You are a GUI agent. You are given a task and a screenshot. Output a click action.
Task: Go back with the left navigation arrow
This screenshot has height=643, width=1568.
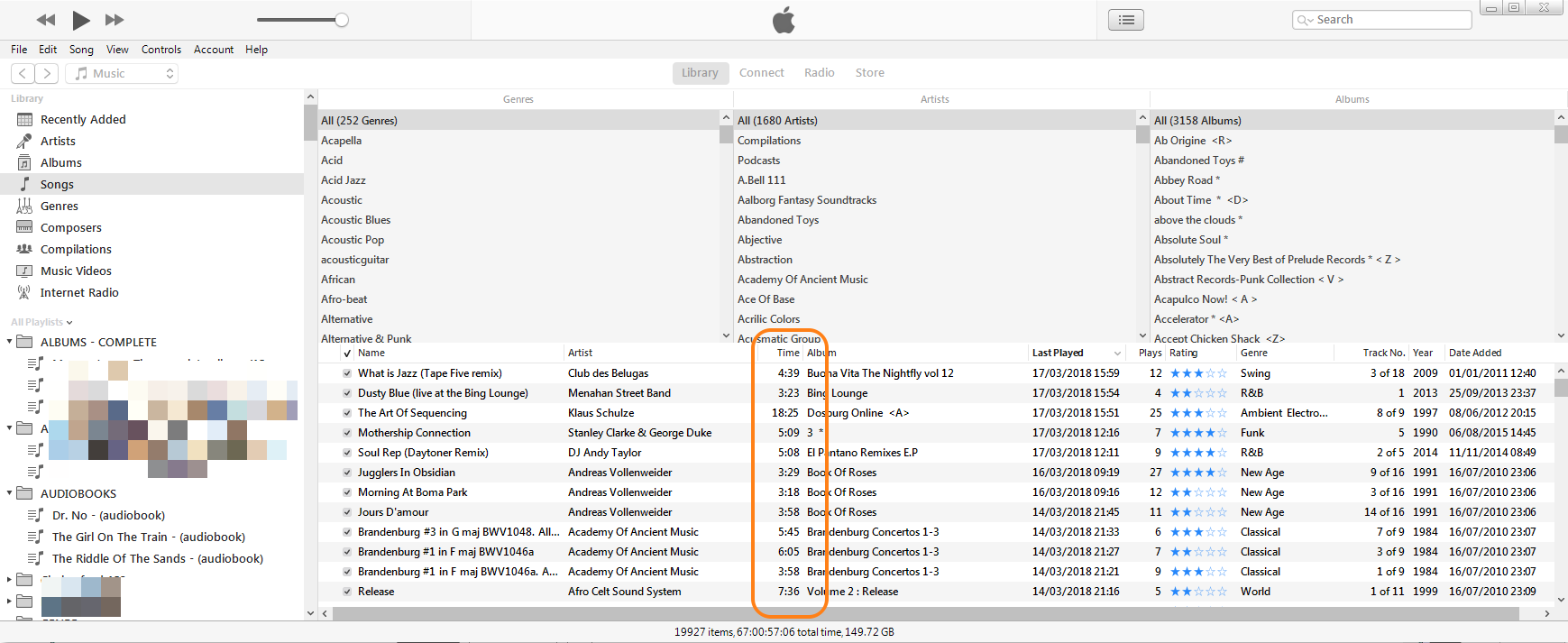coord(23,74)
